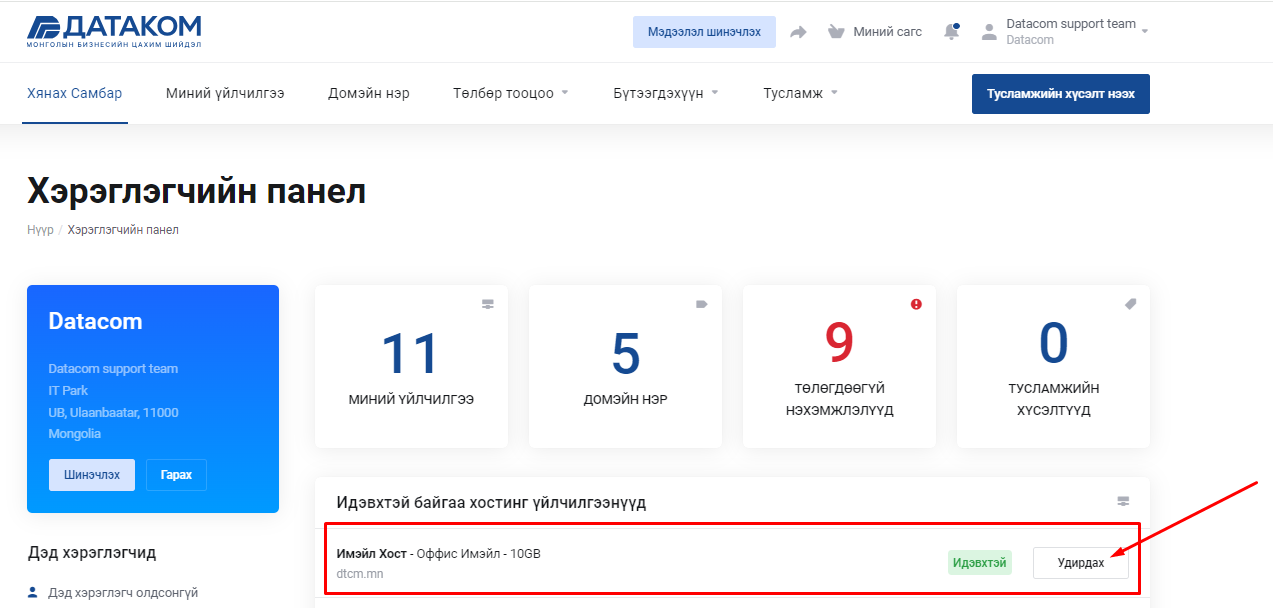
Task: Expand the Тусламж menu
Action: tap(800, 93)
